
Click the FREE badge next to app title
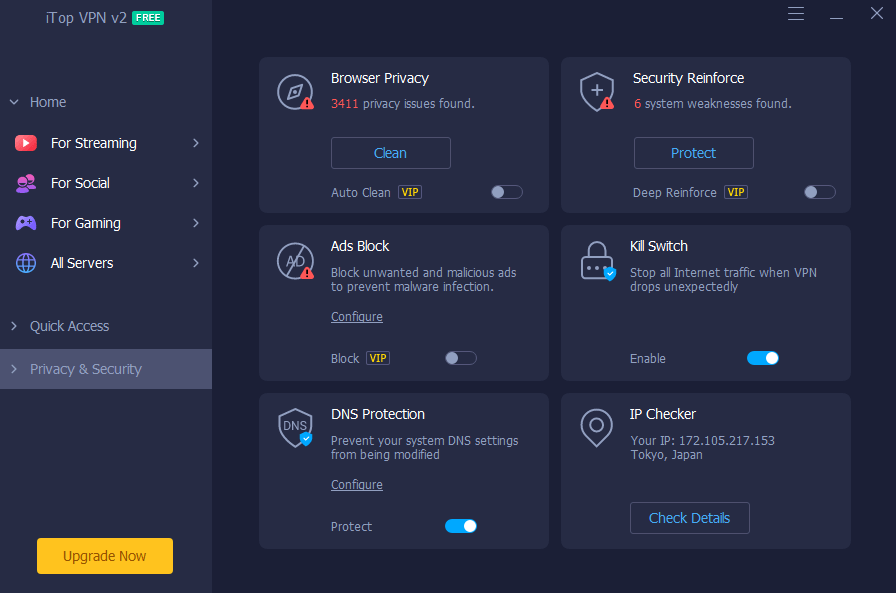(148, 18)
